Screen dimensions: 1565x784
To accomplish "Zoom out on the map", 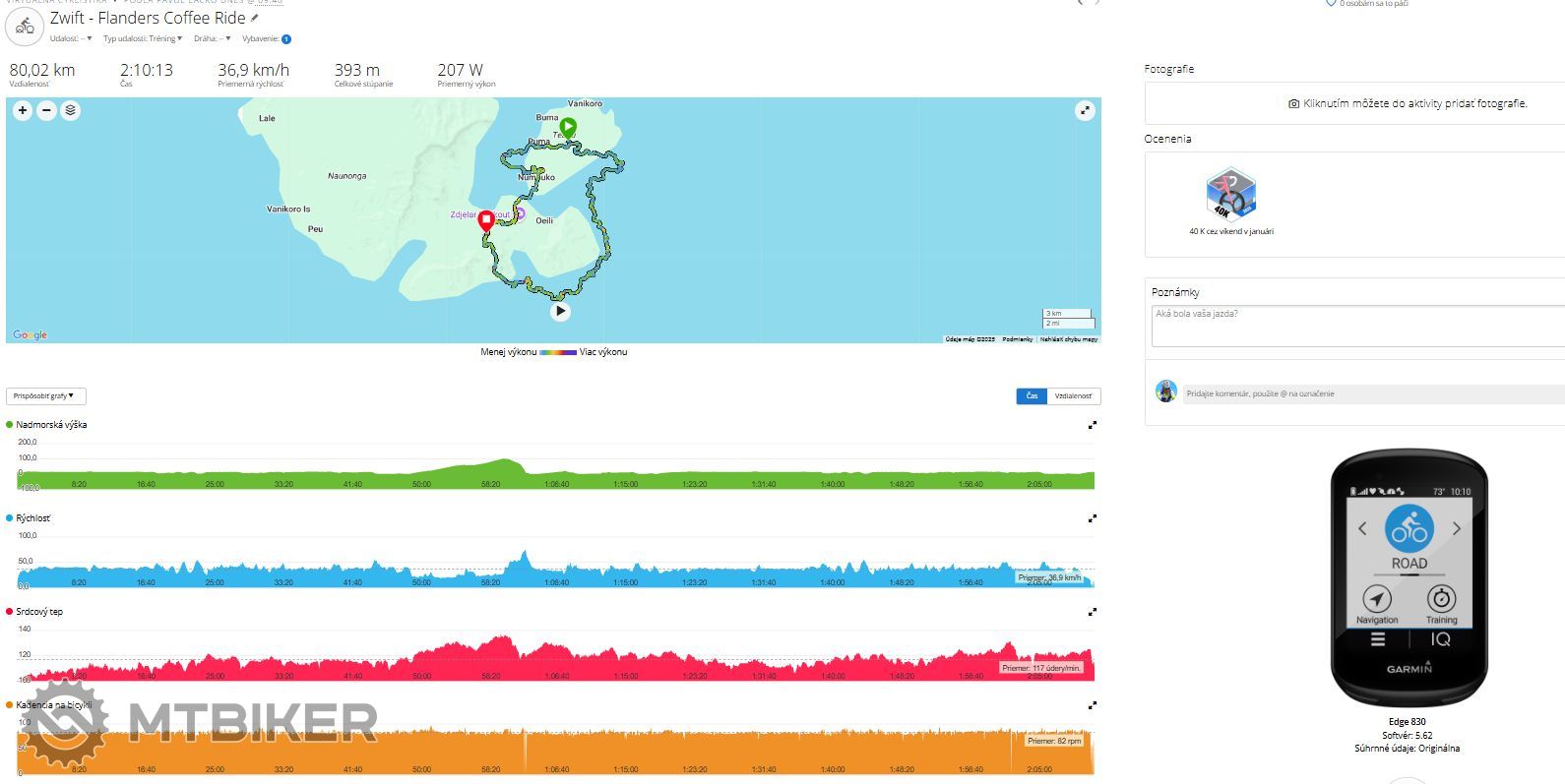I will click(46, 111).
